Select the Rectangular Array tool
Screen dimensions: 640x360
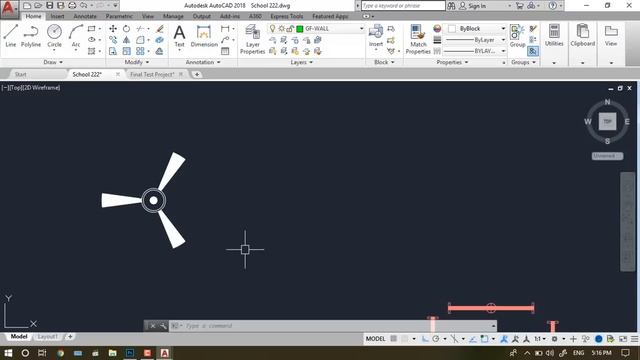click(x=140, y=51)
